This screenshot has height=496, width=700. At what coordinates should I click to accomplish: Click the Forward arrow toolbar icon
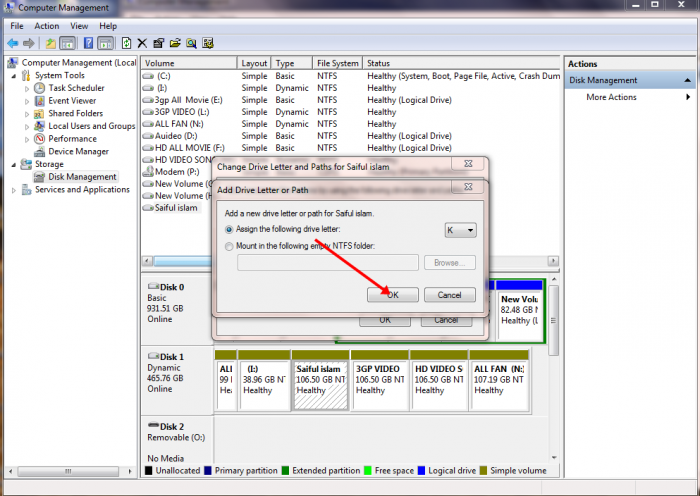pyautogui.click(x=29, y=43)
